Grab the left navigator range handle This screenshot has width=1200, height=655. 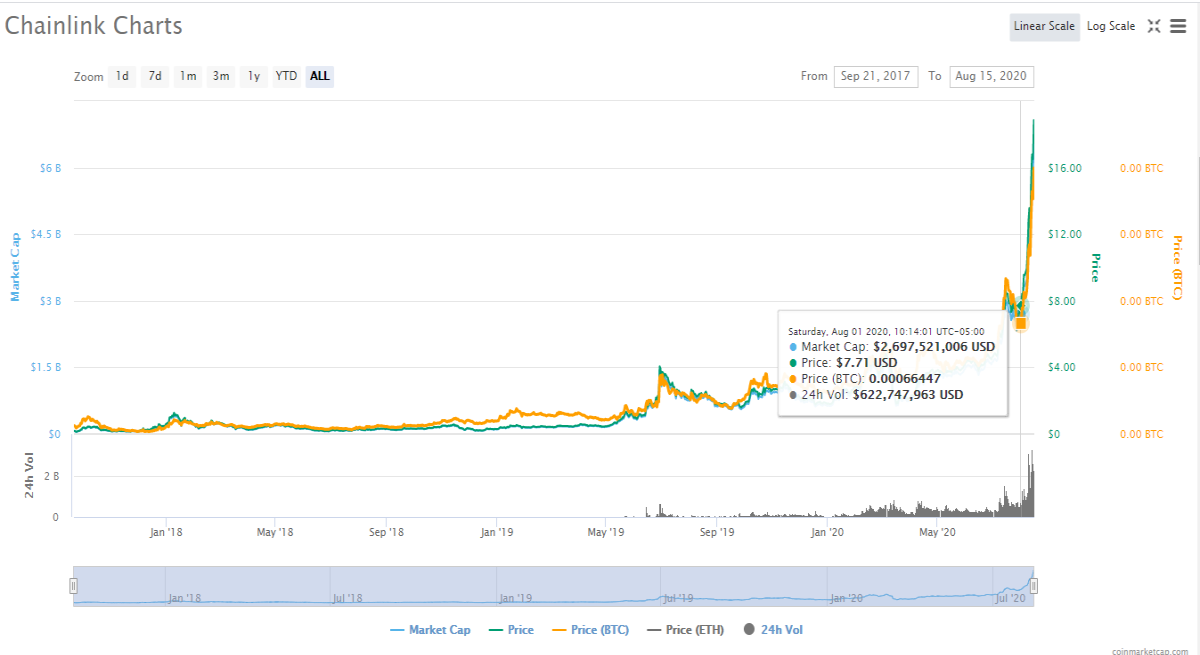[x=73, y=586]
